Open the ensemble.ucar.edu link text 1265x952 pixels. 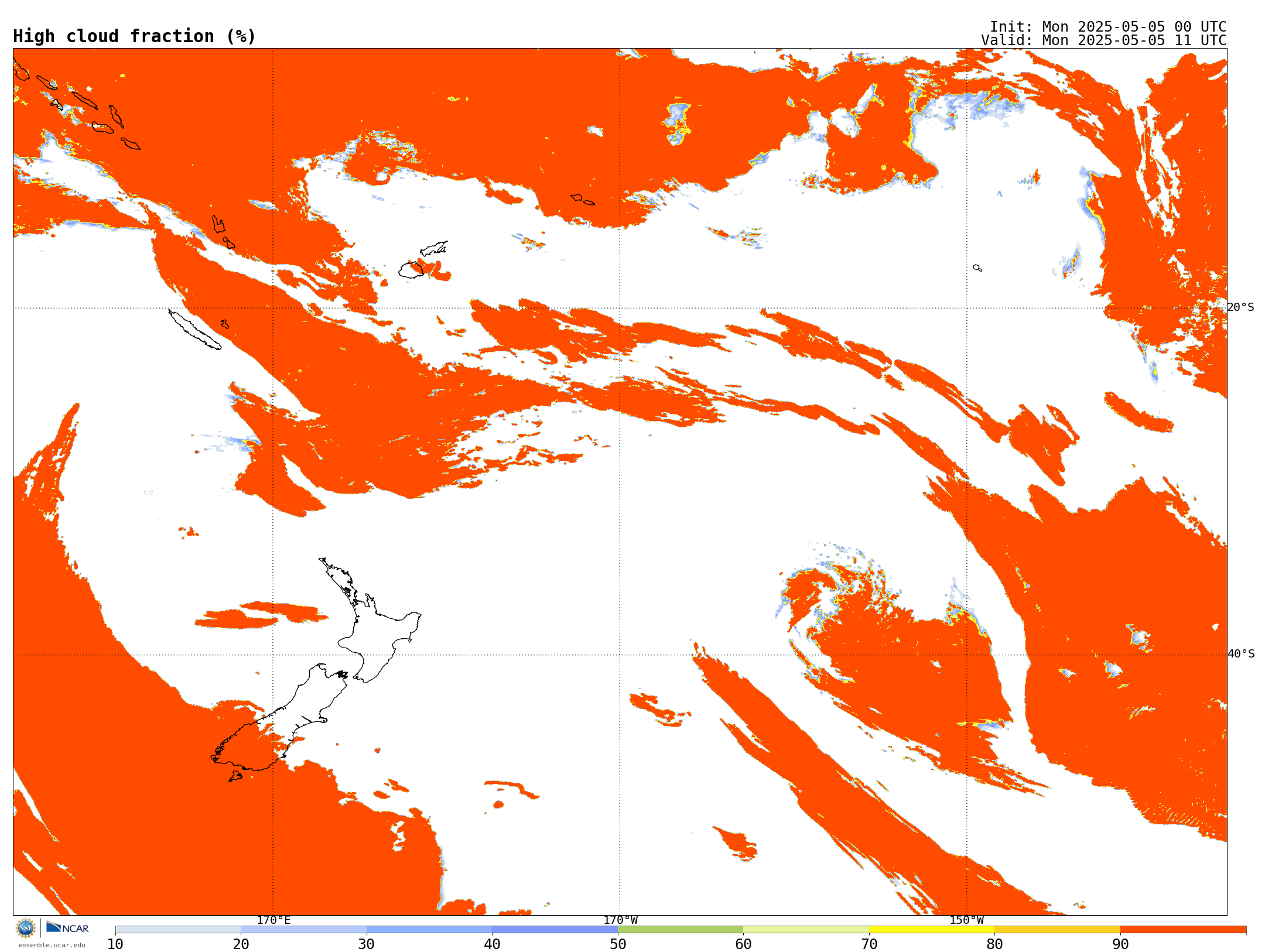click(x=52, y=945)
